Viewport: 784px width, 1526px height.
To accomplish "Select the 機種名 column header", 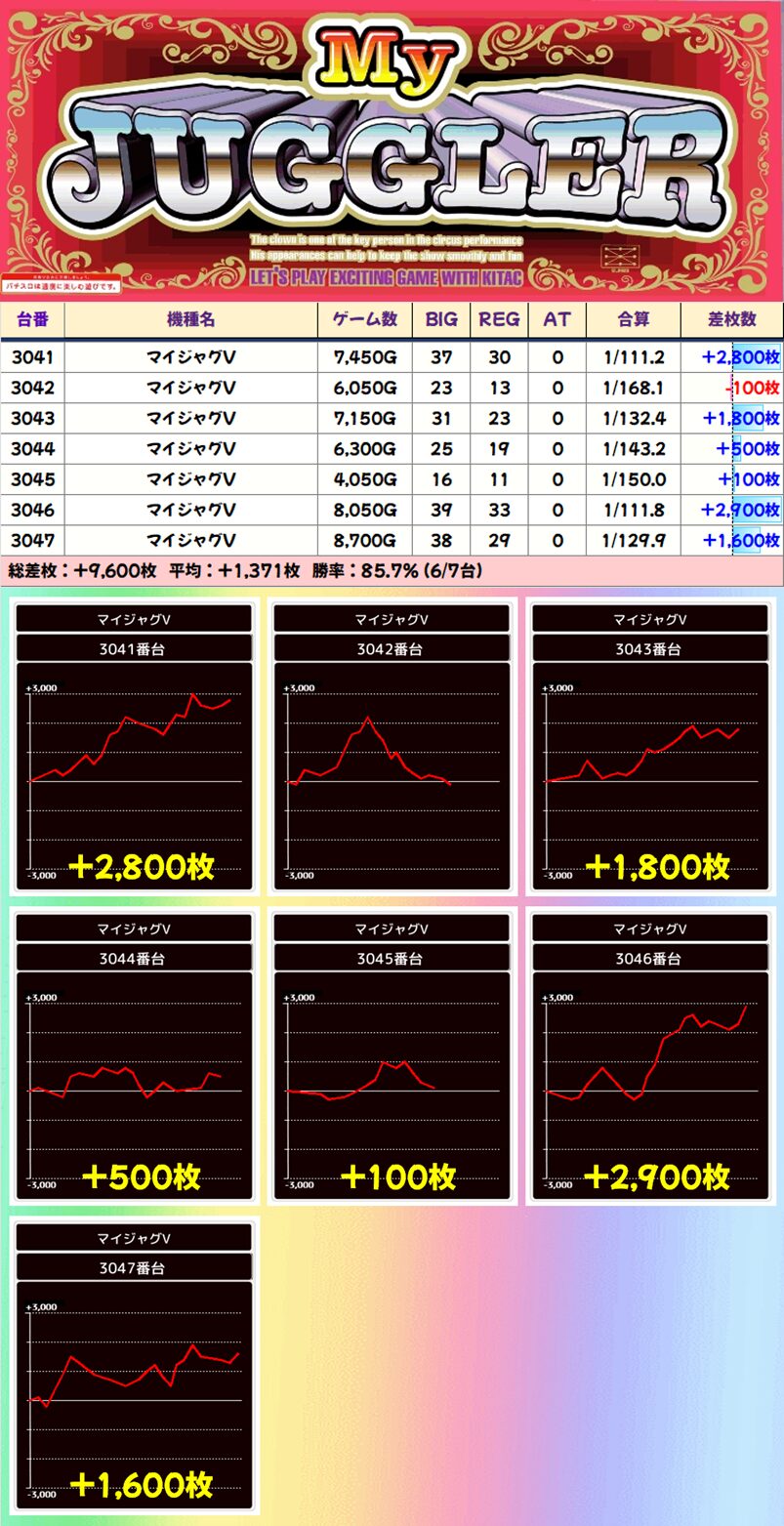I will (191, 319).
